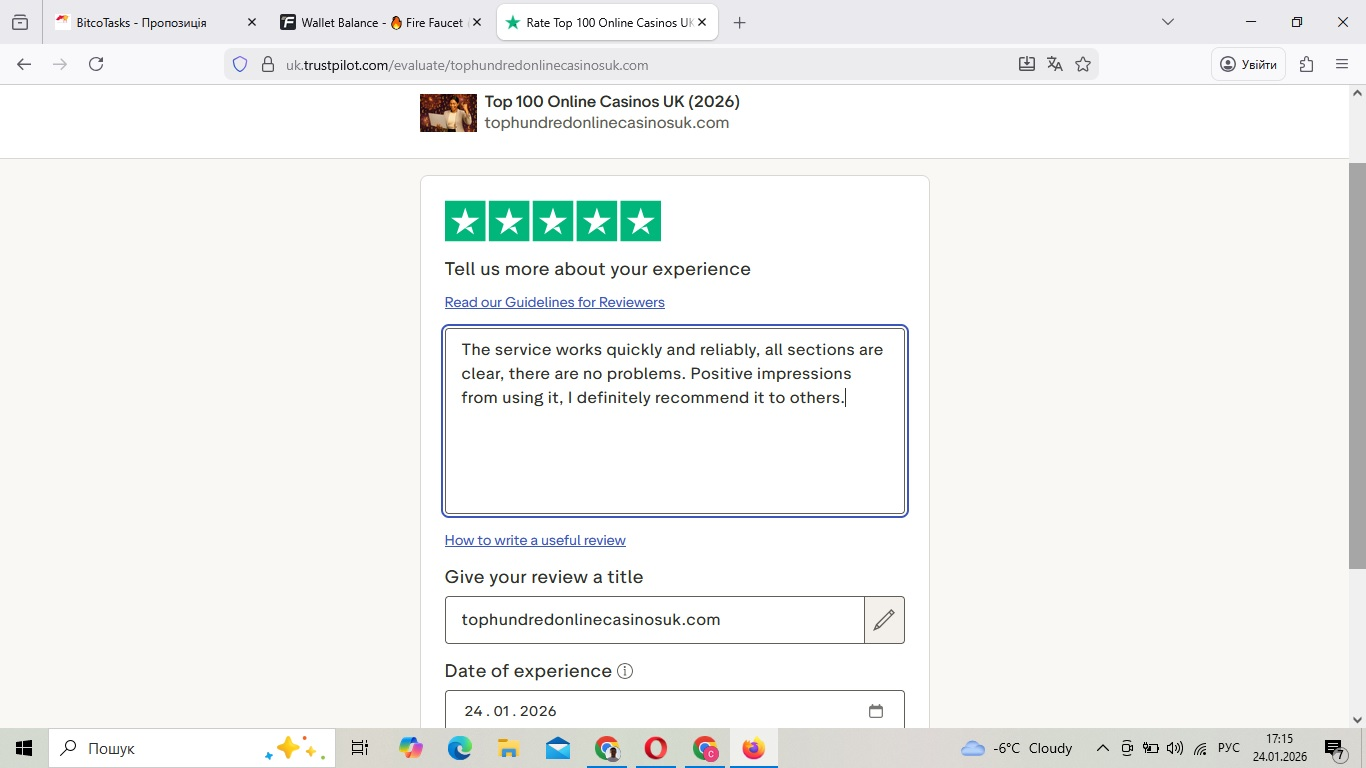
Task: Close the Rate Top 100 Online Casinos tab
Action: tap(702, 22)
